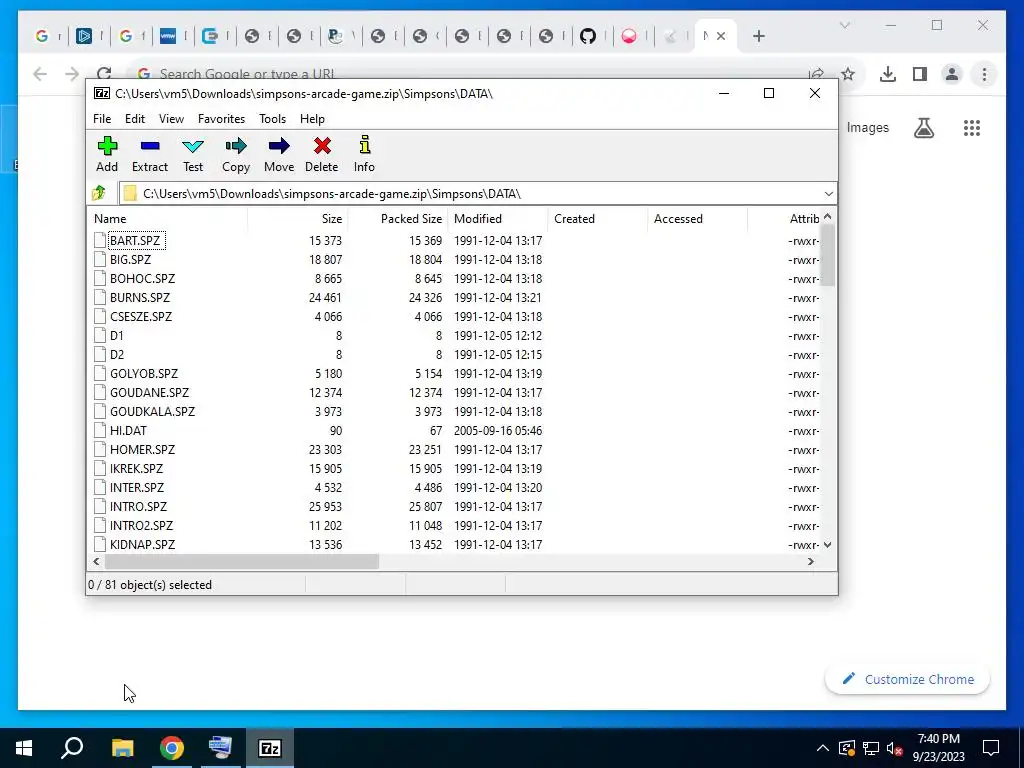Sort by Modified column header
Image resolution: width=1024 pixels, height=768 pixels.
pos(498,219)
